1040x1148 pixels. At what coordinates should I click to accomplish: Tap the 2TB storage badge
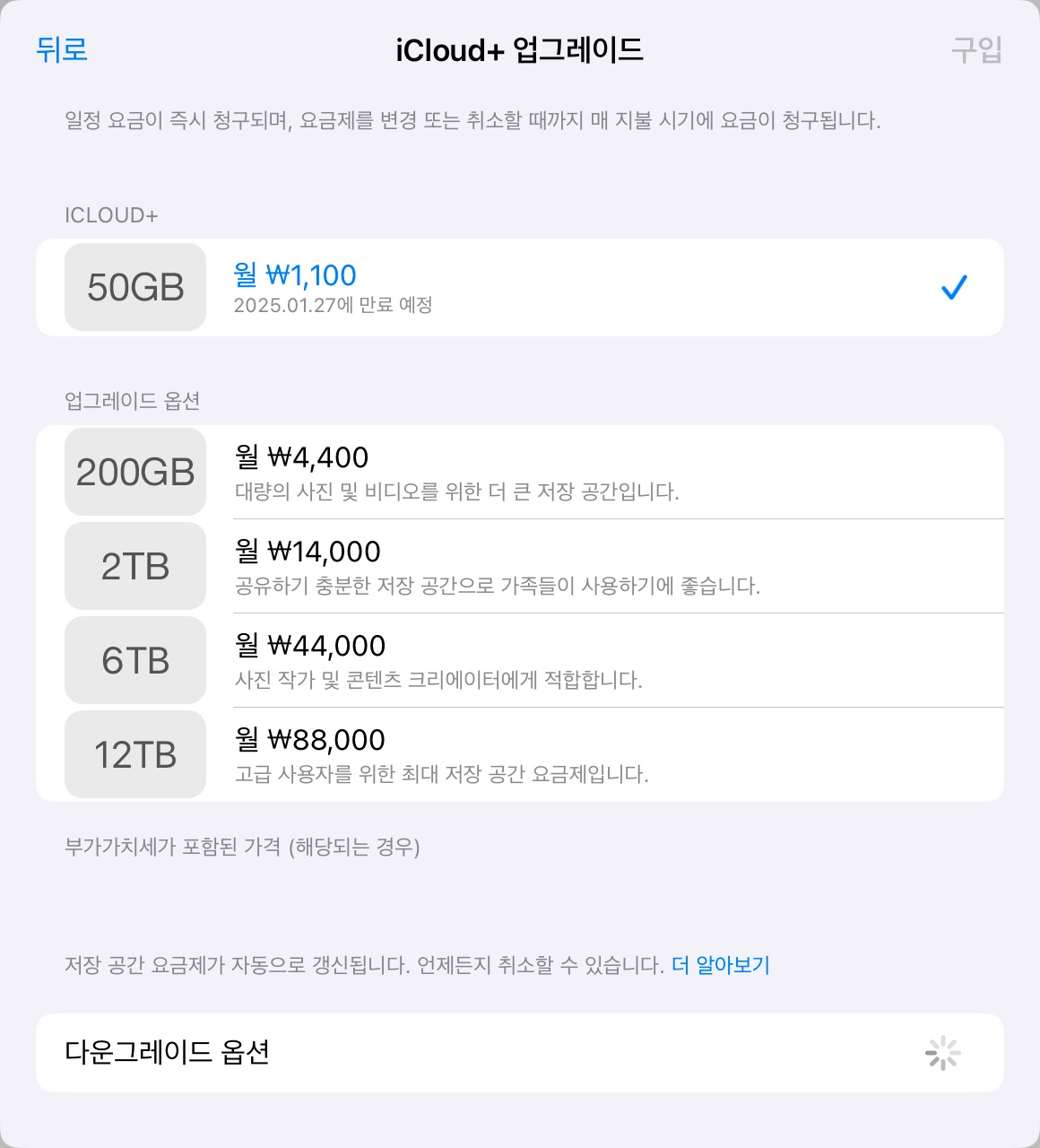pos(135,566)
